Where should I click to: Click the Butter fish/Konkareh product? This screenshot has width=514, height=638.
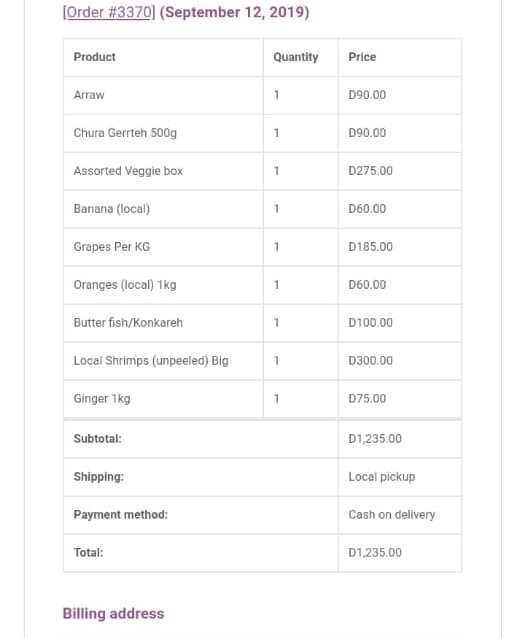click(128, 323)
